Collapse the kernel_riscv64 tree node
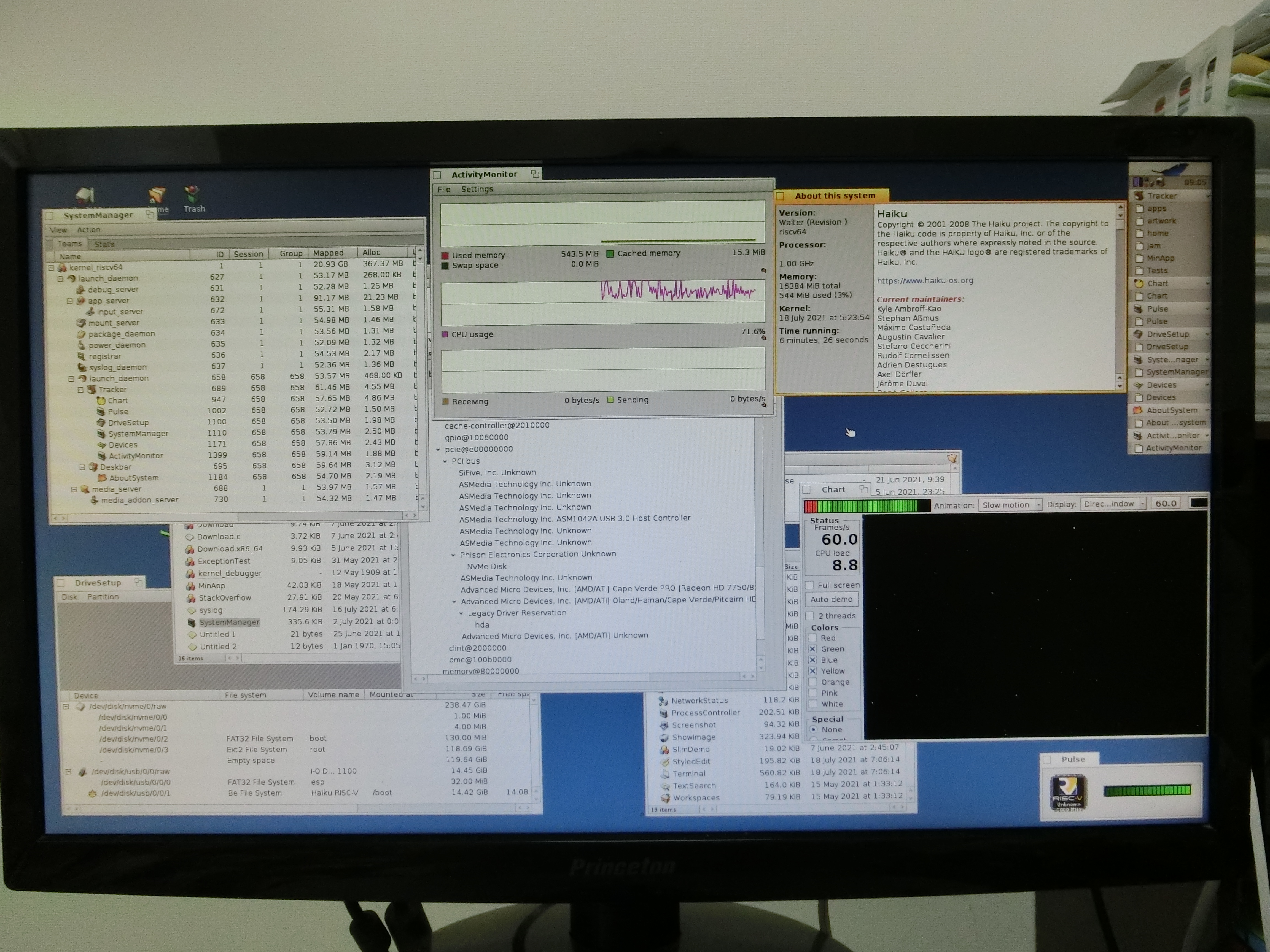The height and width of the screenshot is (952, 1270). click(51, 267)
